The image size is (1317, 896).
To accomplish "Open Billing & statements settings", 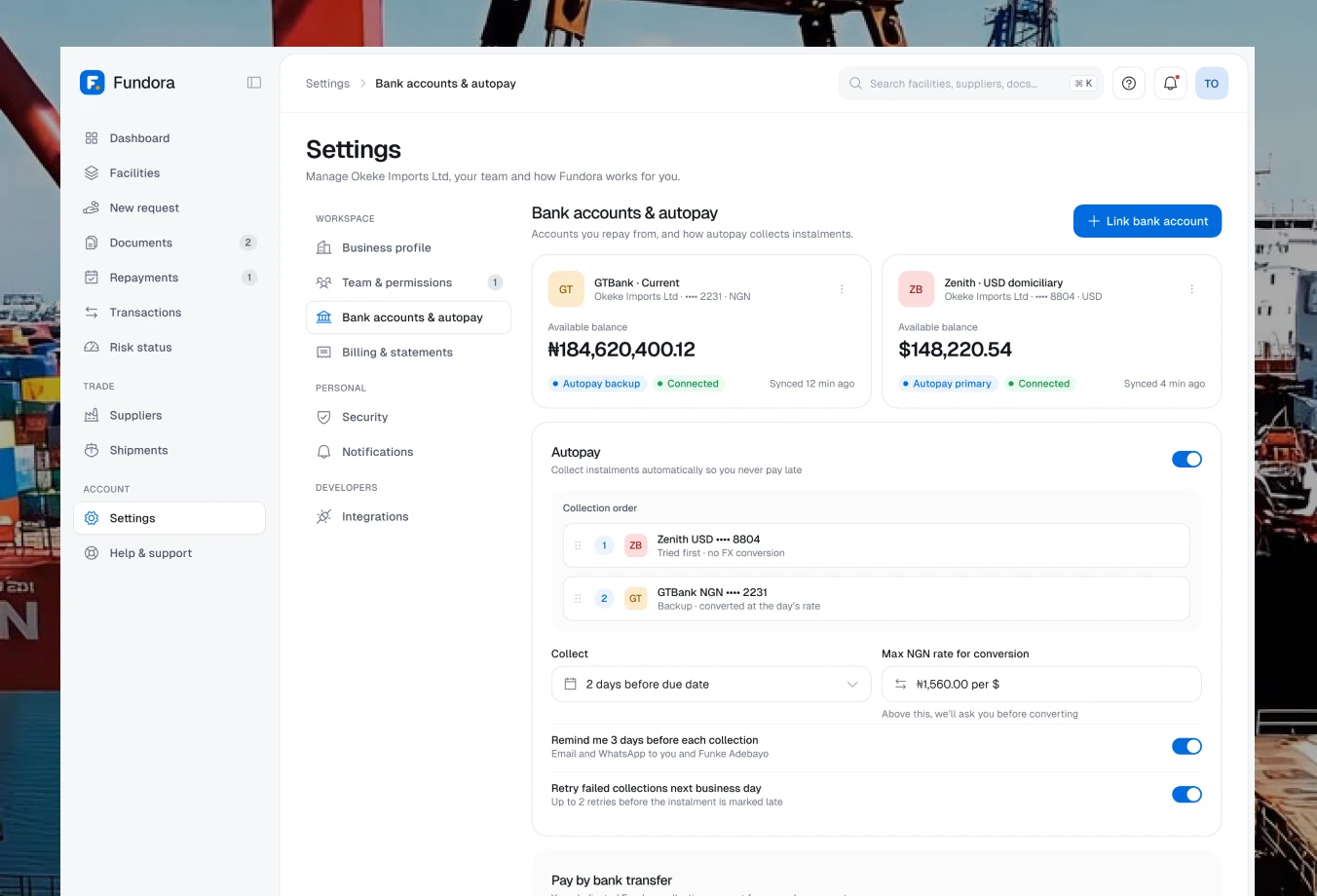I will coord(408,353).
